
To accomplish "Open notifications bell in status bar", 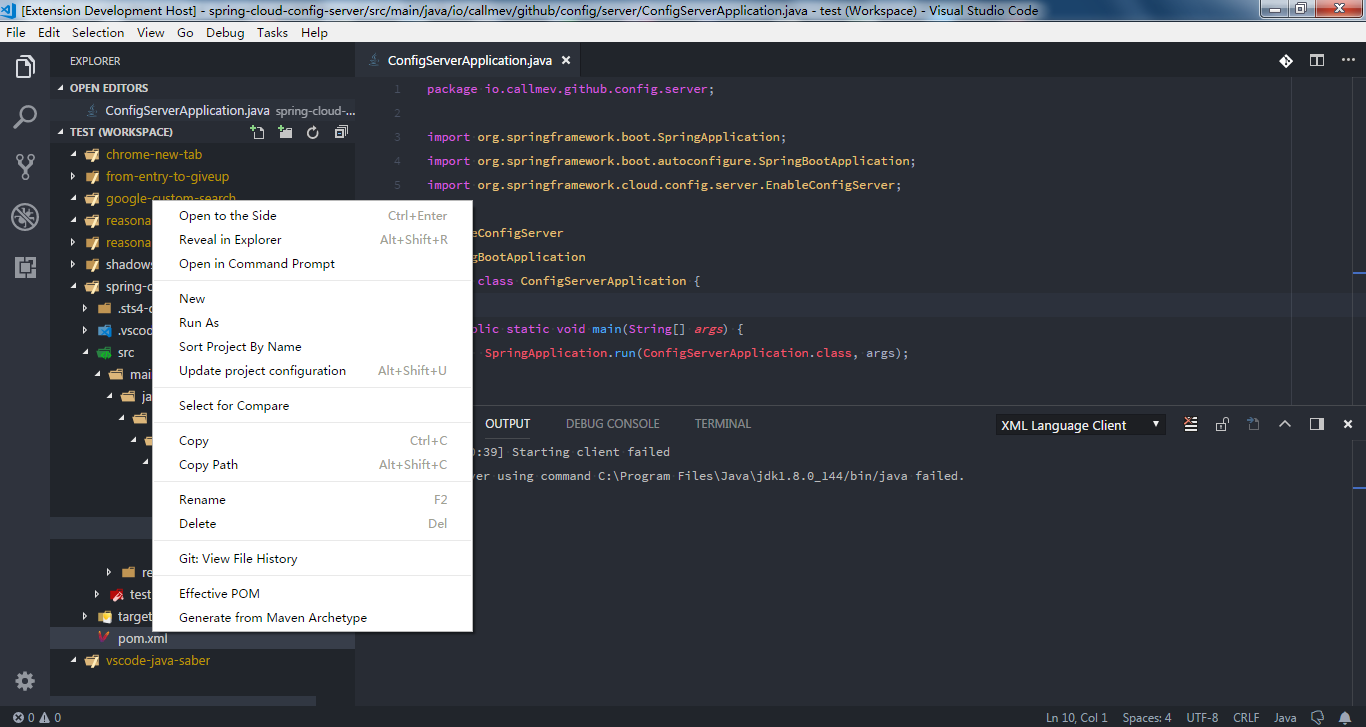I will click(1346, 717).
